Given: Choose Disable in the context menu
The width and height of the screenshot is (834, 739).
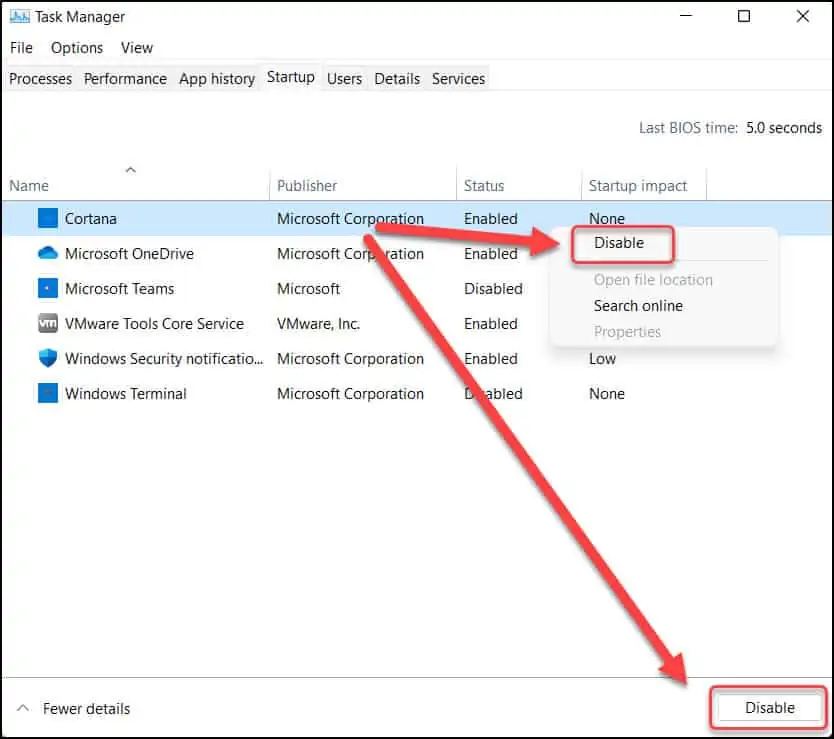Looking at the screenshot, I should point(619,243).
